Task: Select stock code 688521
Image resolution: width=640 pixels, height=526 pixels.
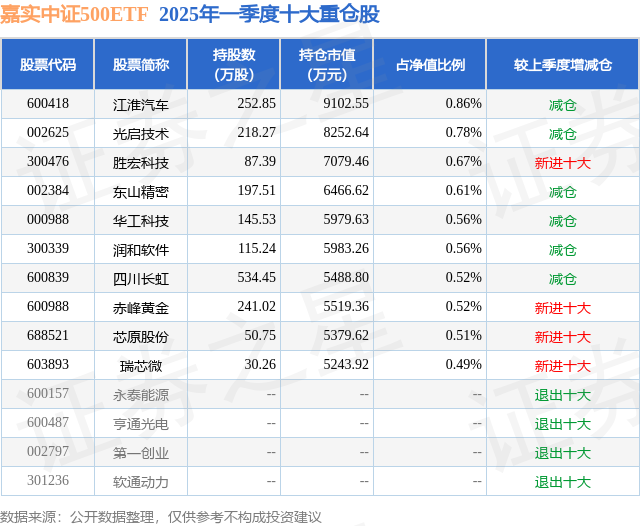Action: pyautogui.click(x=48, y=335)
